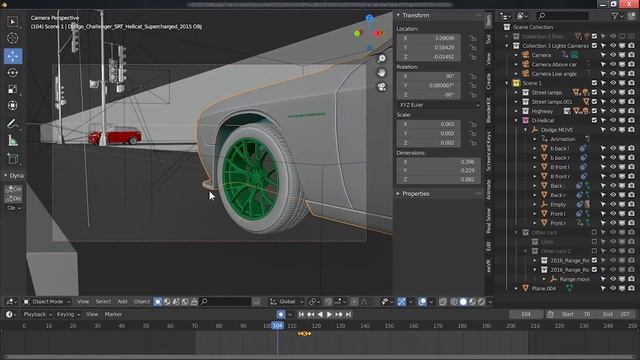Viewport: 640px width, 360px height.
Task: Play the animation in reverse
Action: [320, 315]
